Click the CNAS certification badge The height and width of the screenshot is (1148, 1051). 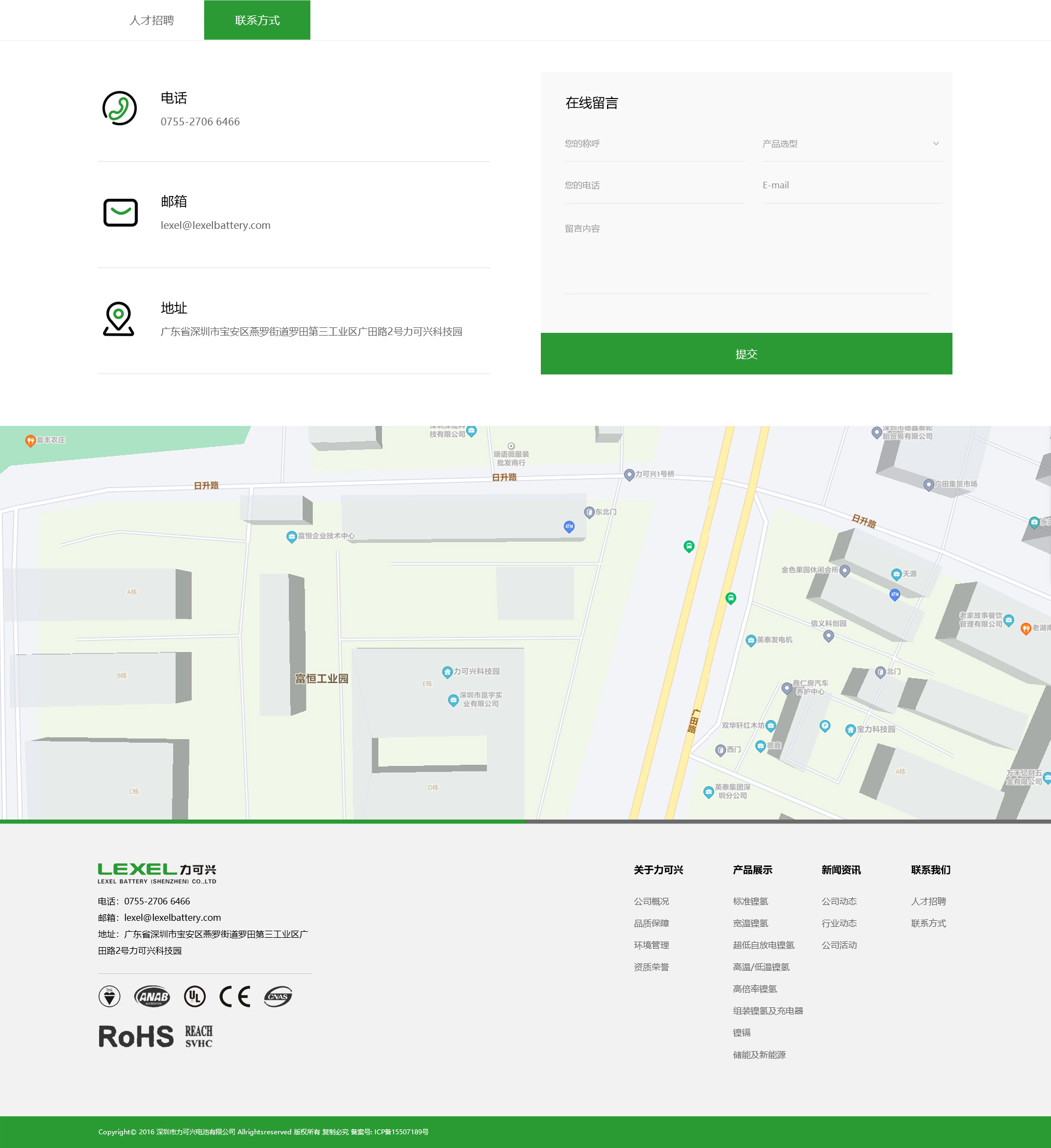tap(278, 996)
